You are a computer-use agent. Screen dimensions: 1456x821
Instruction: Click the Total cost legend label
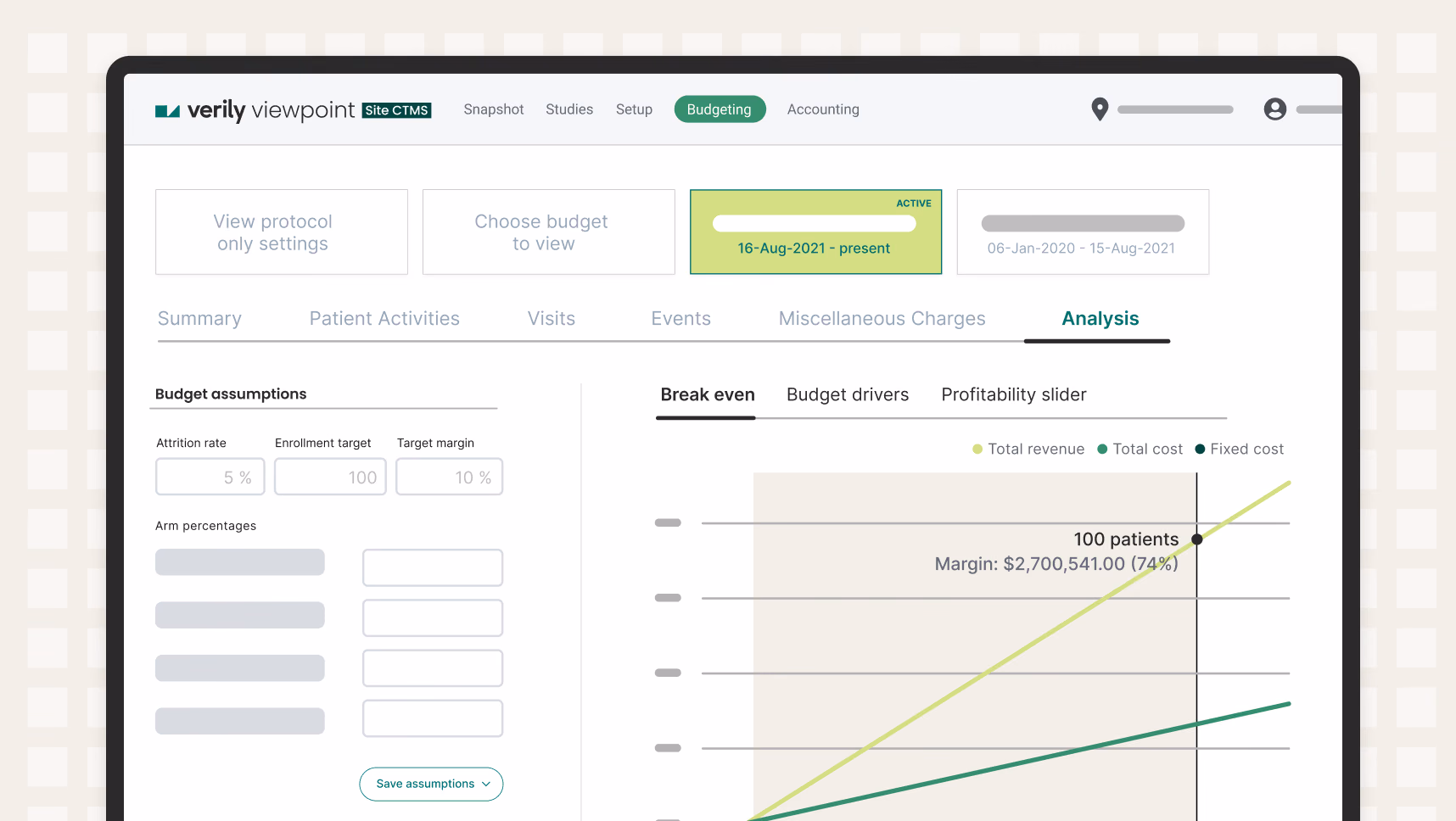(1148, 450)
